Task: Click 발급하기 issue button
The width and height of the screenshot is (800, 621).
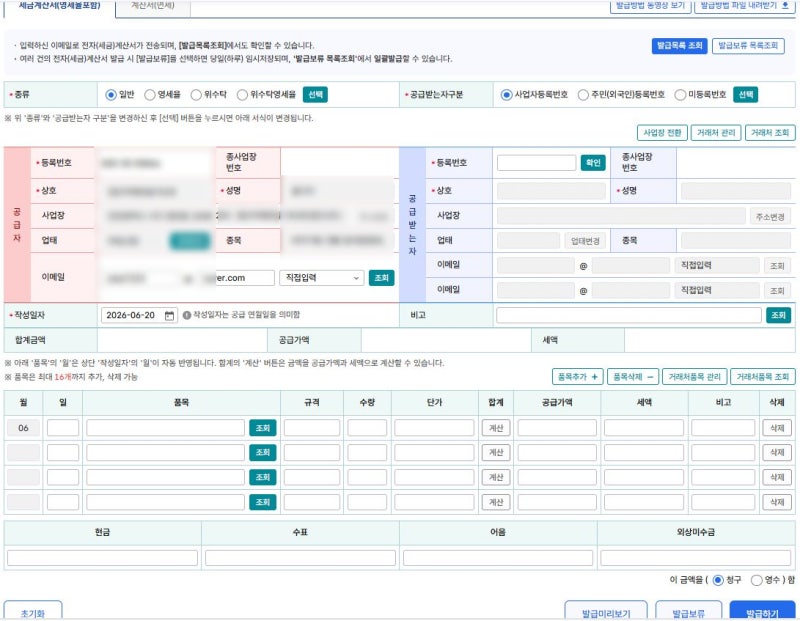Action: coord(762,611)
